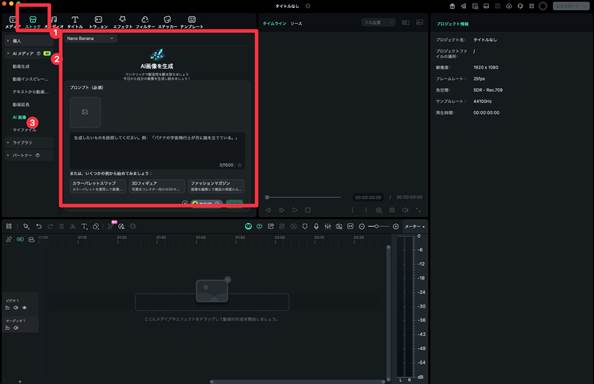594x384 pixels.
Task: Choose the 3Dフィギュア example card
Action: (x=157, y=186)
